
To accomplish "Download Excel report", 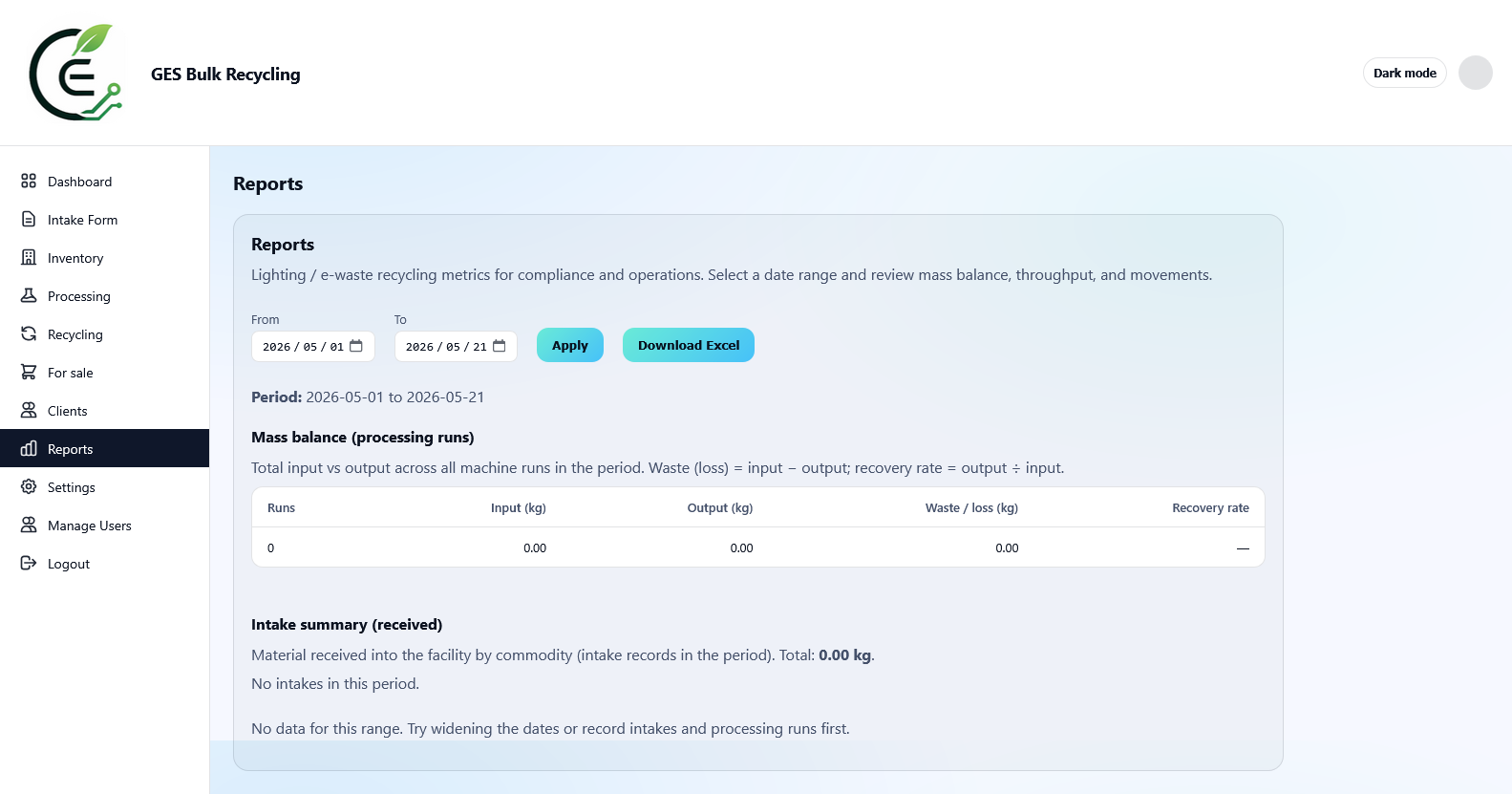I will 688,345.
